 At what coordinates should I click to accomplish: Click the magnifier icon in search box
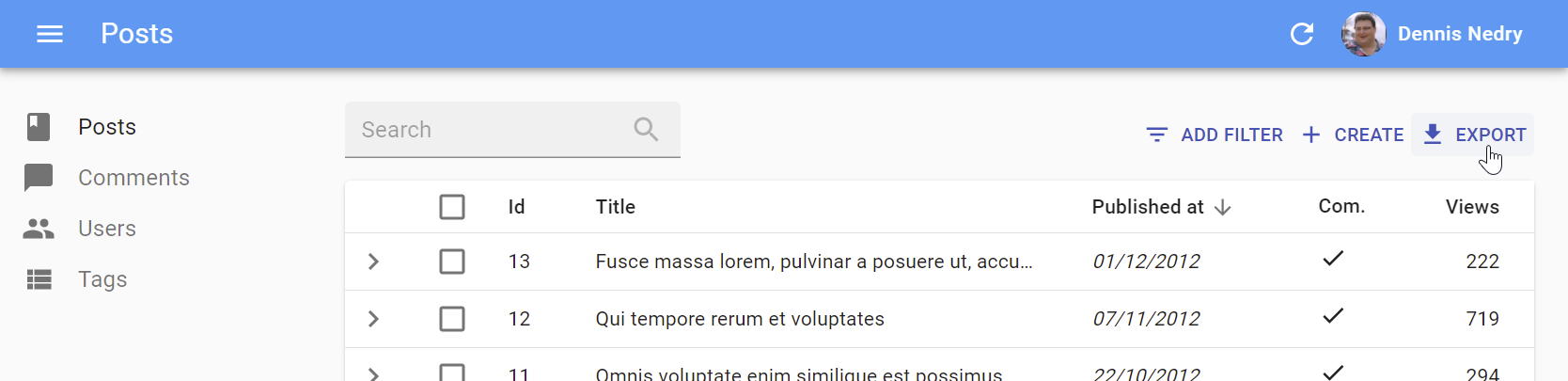coord(646,129)
